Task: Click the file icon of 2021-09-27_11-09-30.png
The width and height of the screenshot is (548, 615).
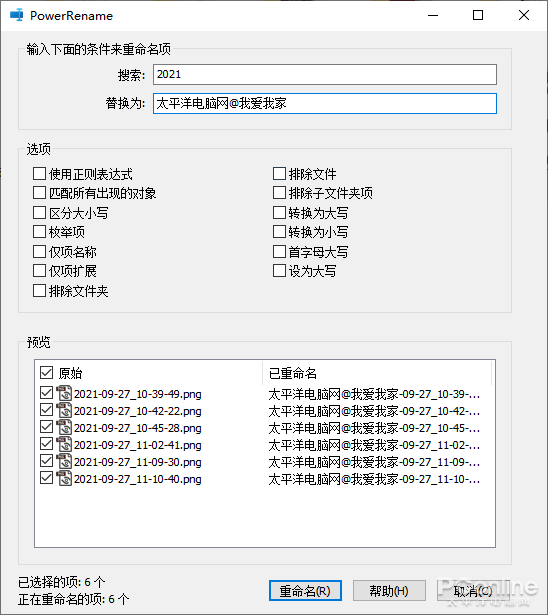Action: tap(64, 461)
